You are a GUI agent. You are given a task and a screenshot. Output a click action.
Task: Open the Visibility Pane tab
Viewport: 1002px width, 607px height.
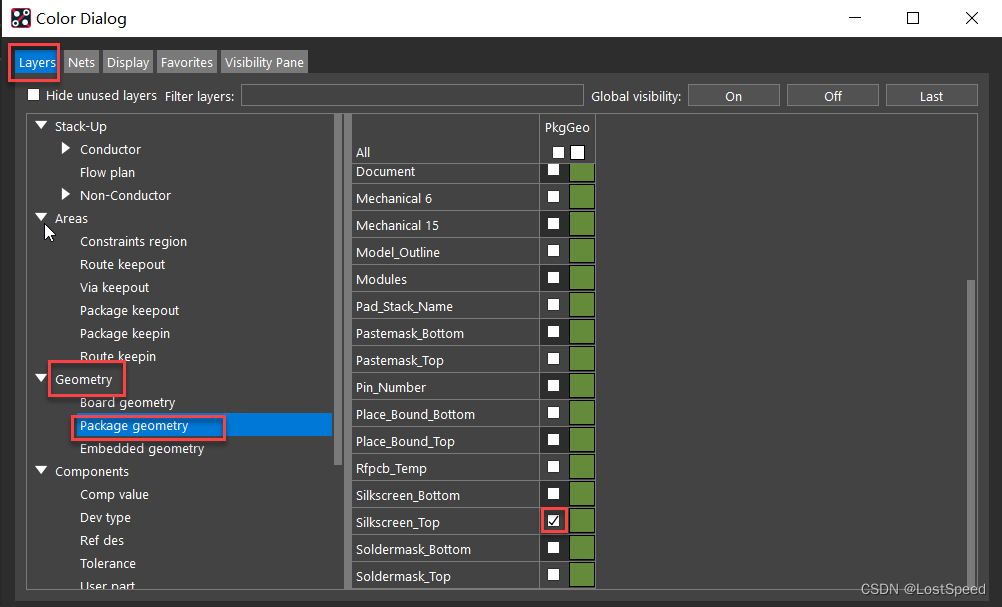264,62
